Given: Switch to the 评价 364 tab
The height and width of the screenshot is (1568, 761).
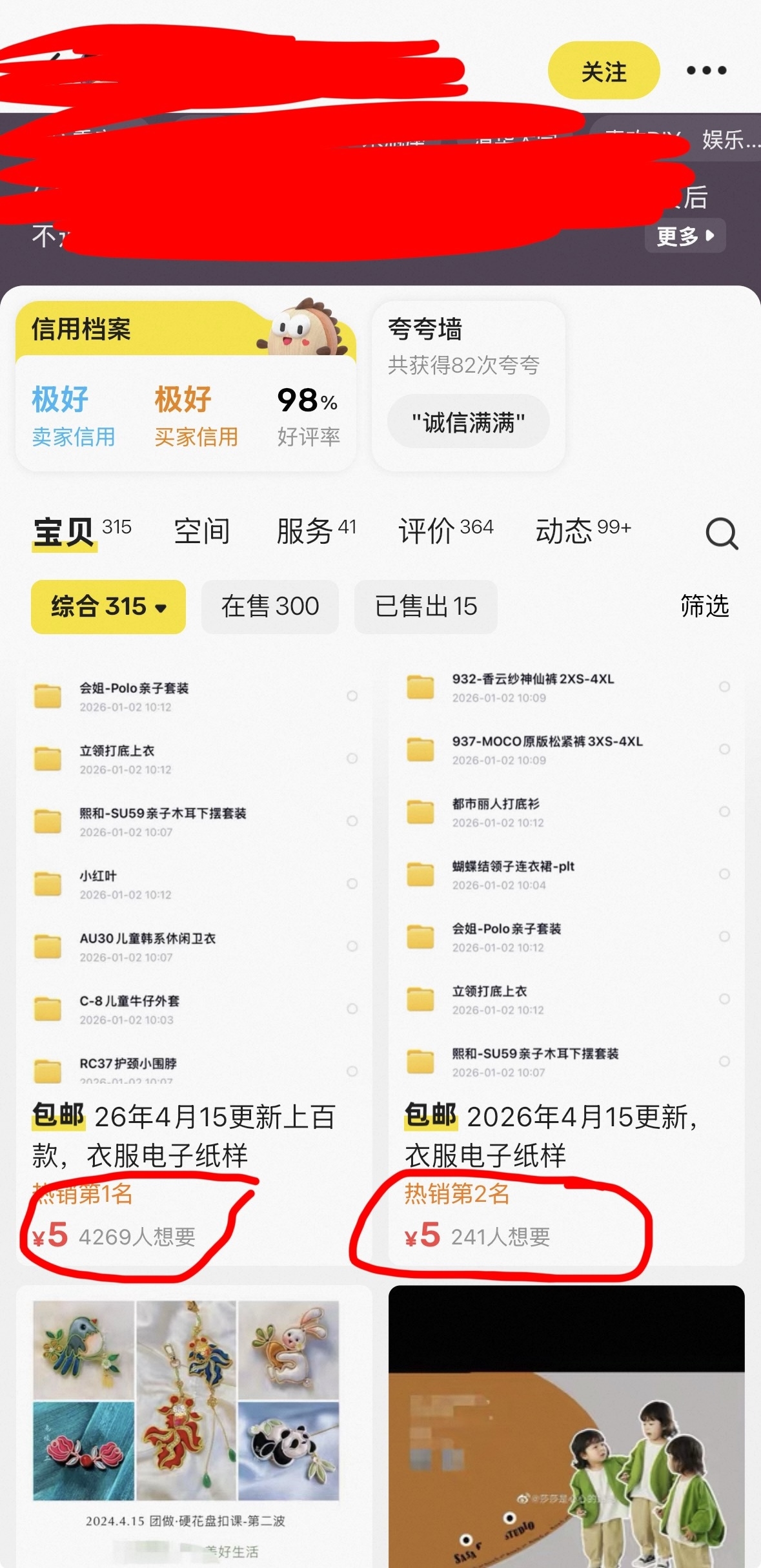Looking at the screenshot, I should point(446,532).
